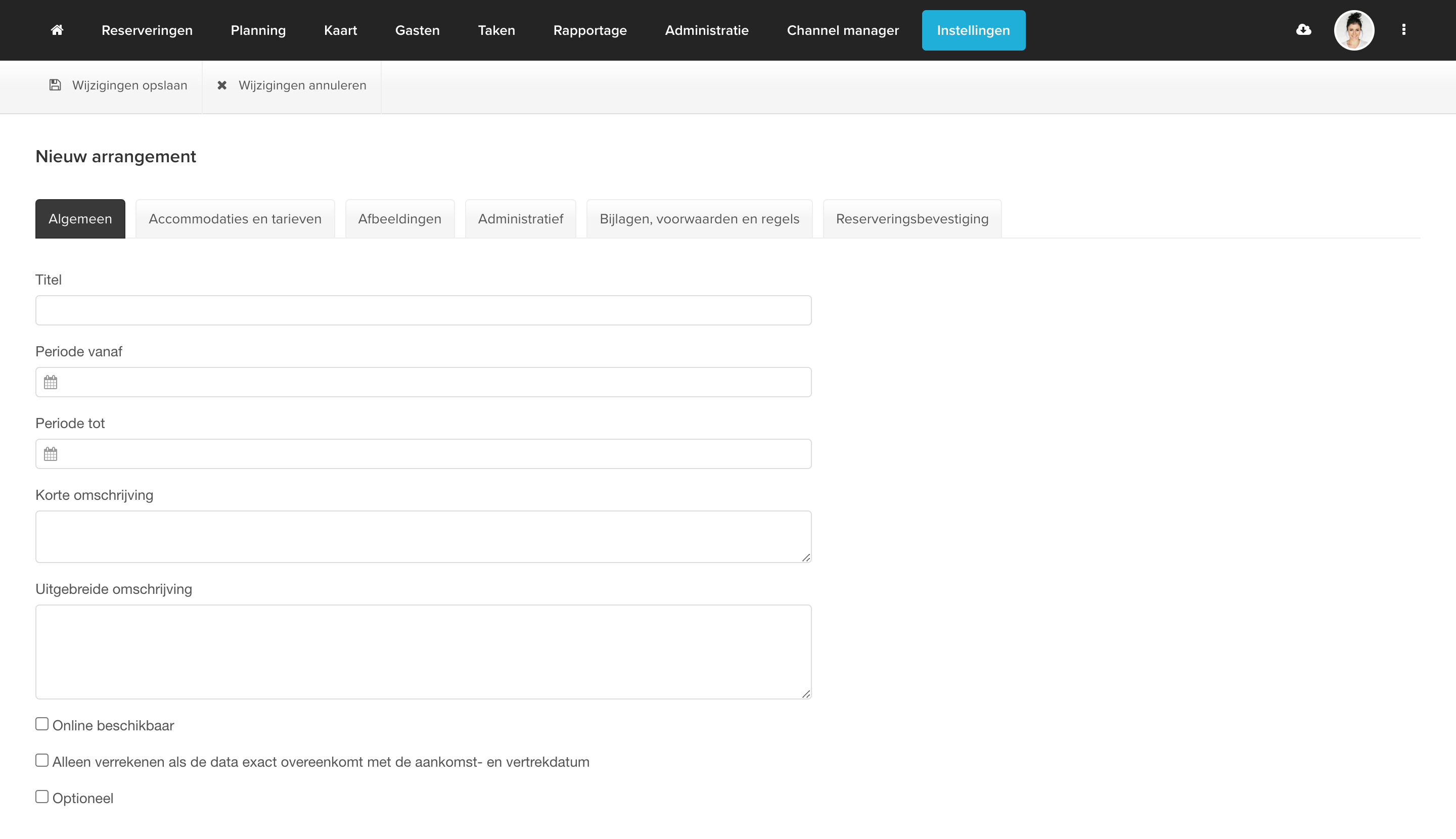Open Taken in the top menu

coord(496,30)
